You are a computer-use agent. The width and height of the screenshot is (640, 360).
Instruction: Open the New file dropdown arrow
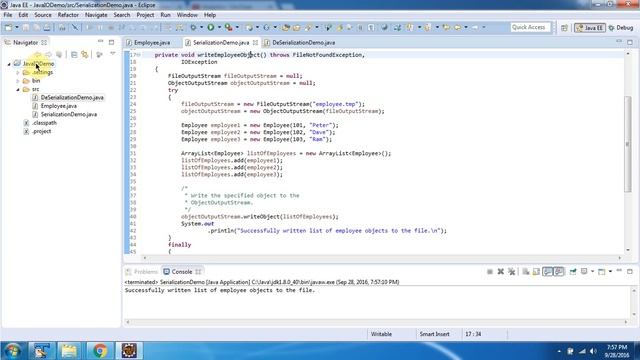pyautogui.click(x=17, y=27)
